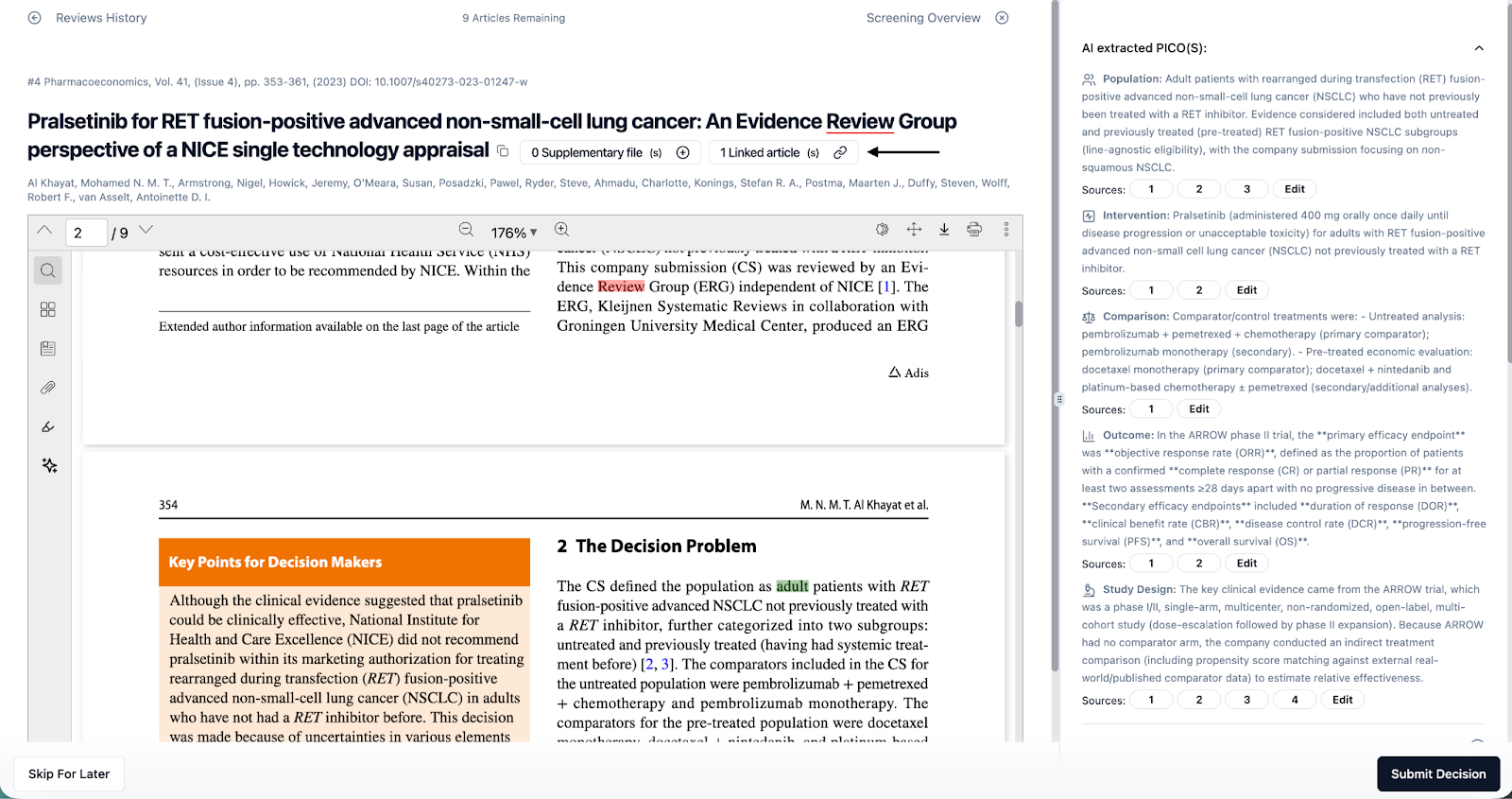Screen dimensions: 1512x799
Task: Print the PDF document
Action: click(974, 230)
